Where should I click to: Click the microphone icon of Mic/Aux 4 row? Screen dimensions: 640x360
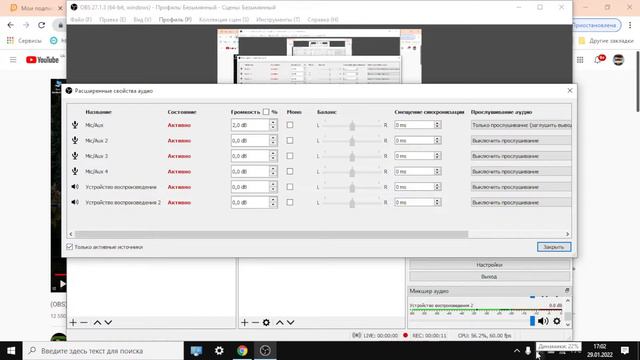tap(75, 171)
